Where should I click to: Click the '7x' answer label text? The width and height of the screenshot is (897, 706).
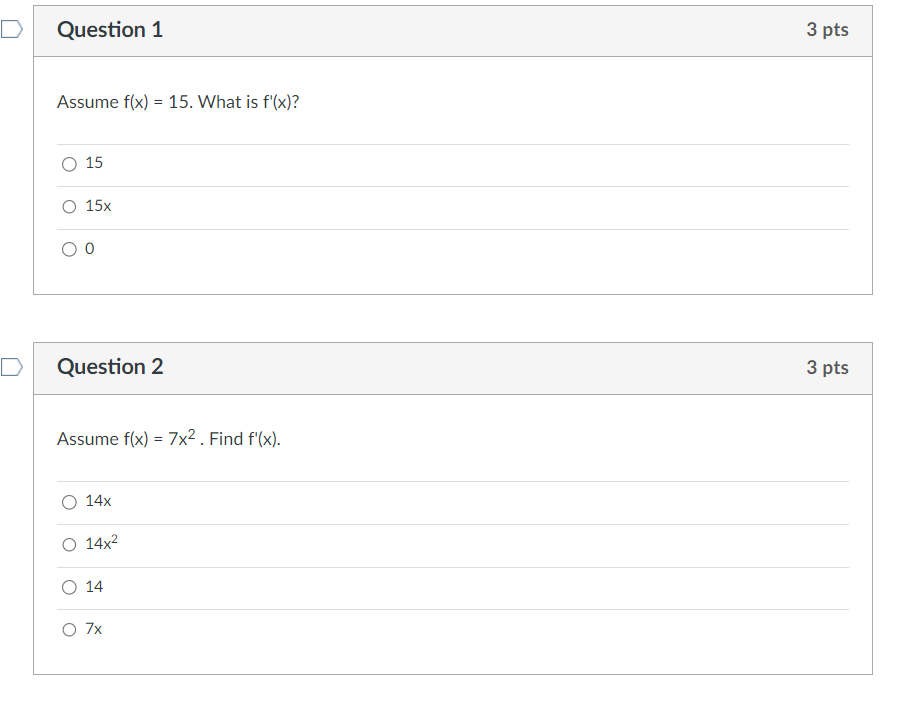coord(94,629)
